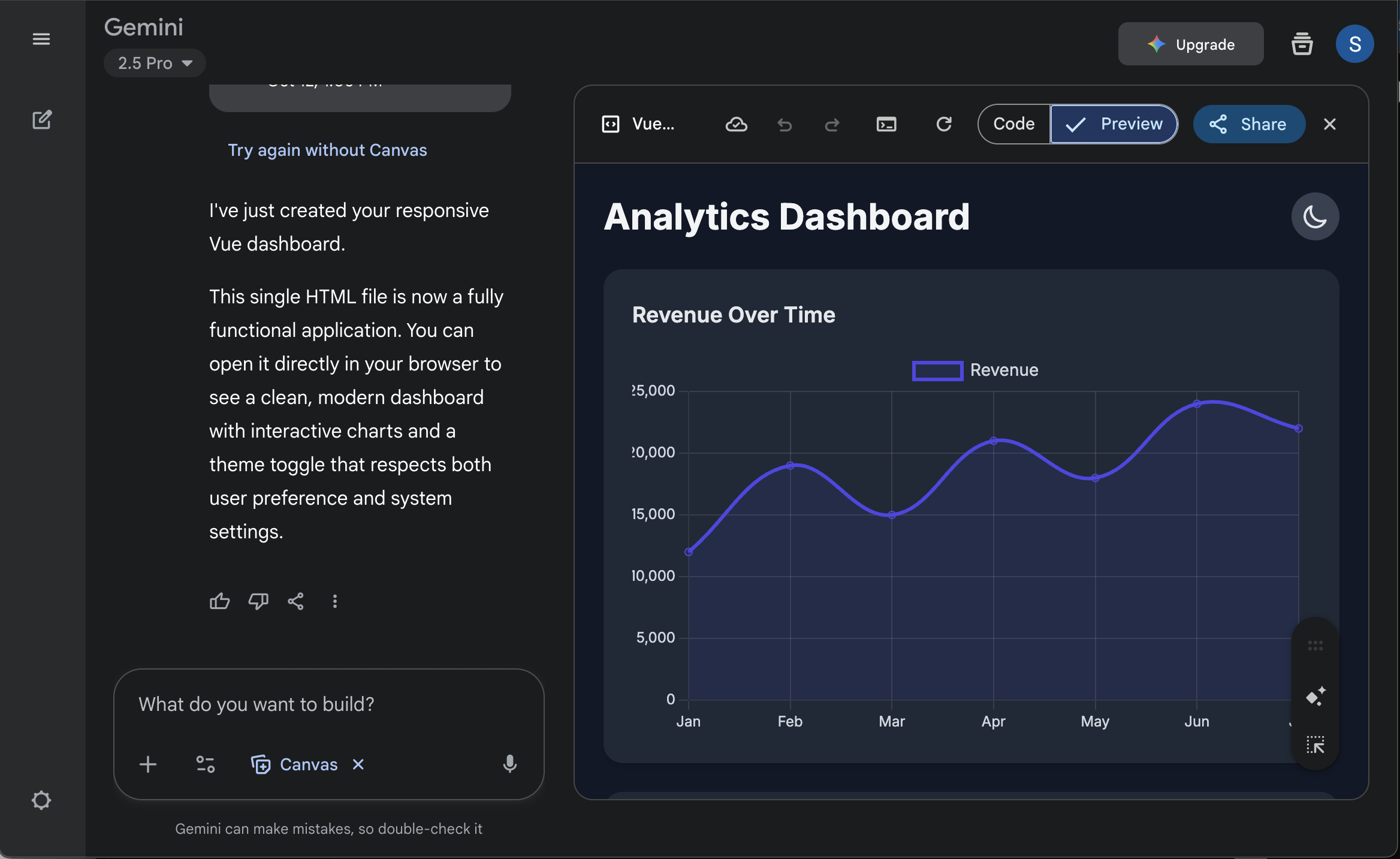Toggle Revenue dataset in chart legend
This screenshot has width=1400, height=859.
tap(975, 370)
